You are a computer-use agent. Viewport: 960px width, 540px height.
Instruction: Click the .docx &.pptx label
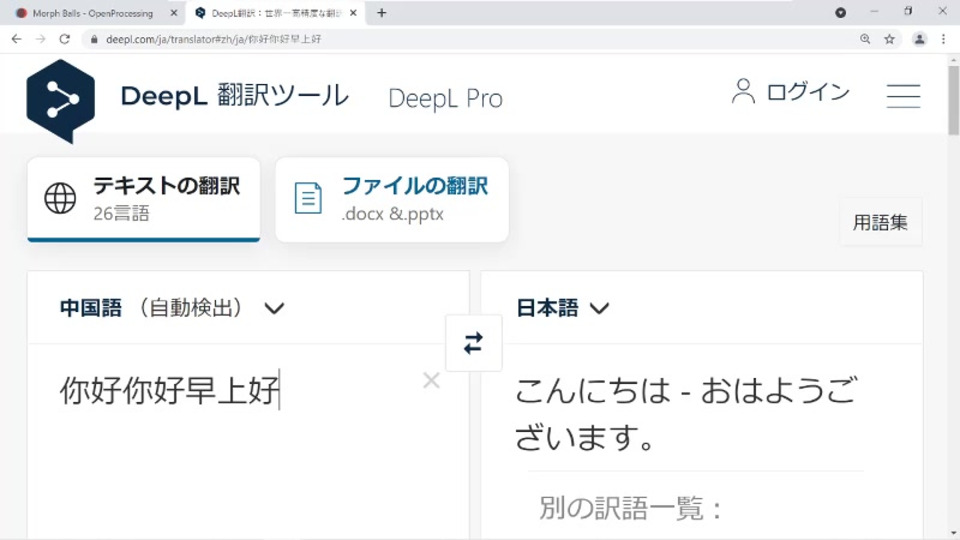[392, 214]
